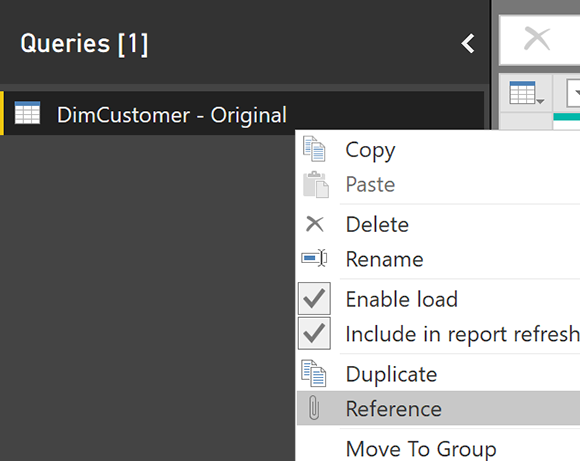Open the column type dropdown arrow
The height and width of the screenshot is (461, 580).
pos(573,93)
